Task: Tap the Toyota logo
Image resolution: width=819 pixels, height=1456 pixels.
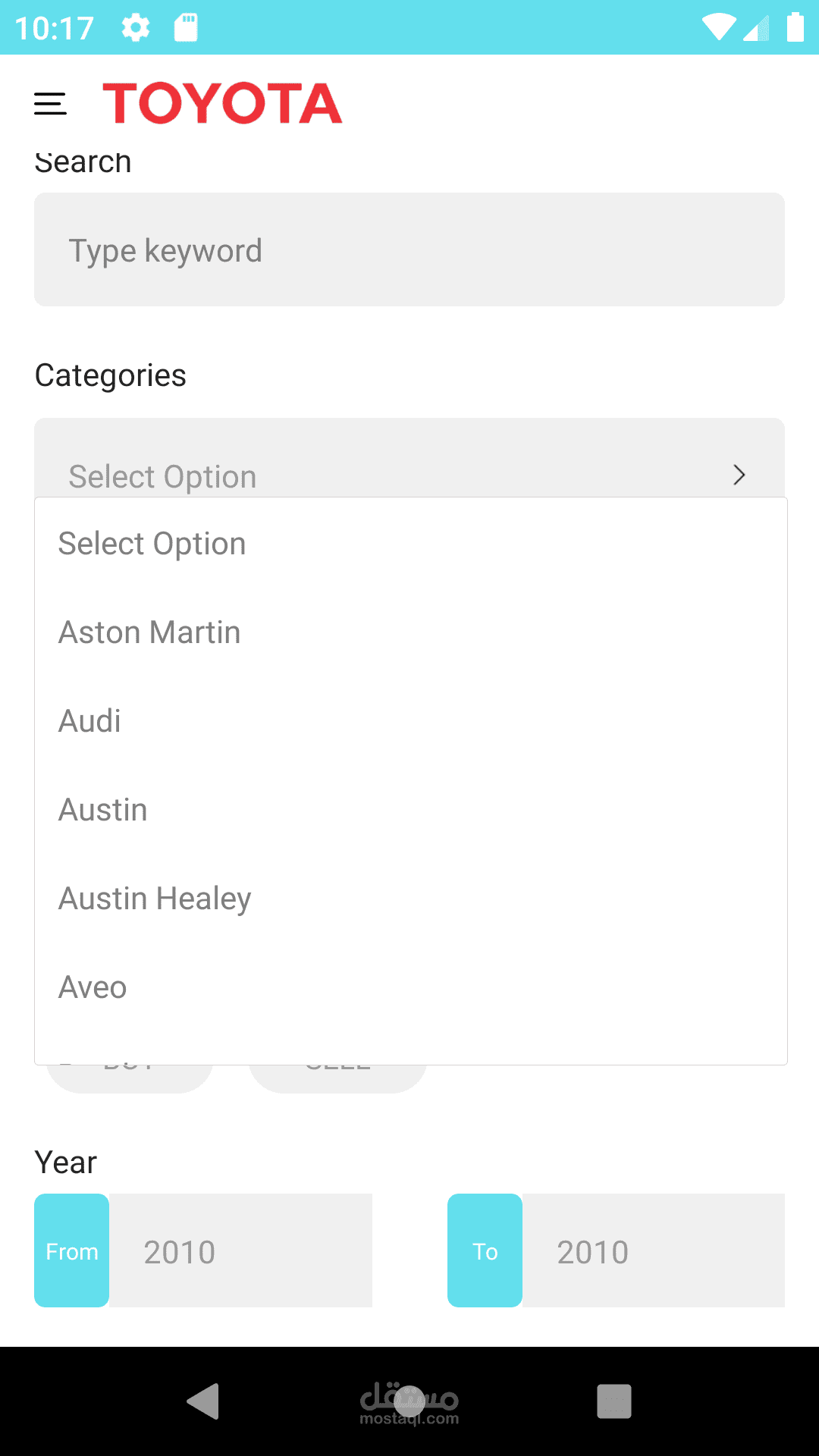Action: tap(222, 103)
